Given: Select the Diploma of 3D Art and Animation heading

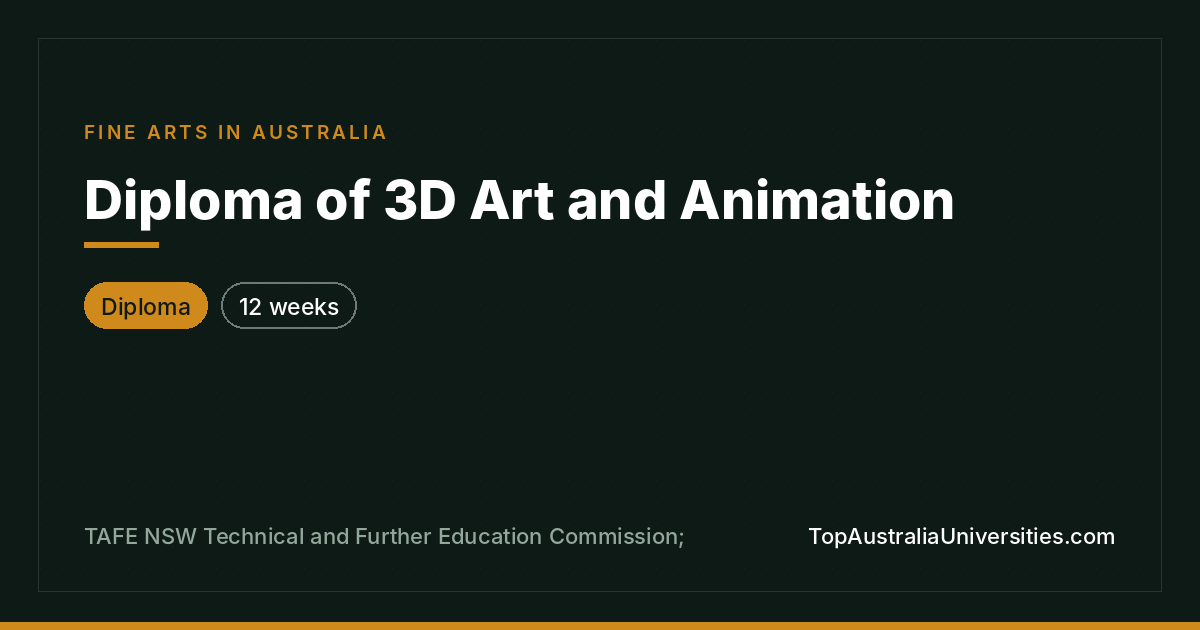Looking at the screenshot, I should tap(519, 200).
